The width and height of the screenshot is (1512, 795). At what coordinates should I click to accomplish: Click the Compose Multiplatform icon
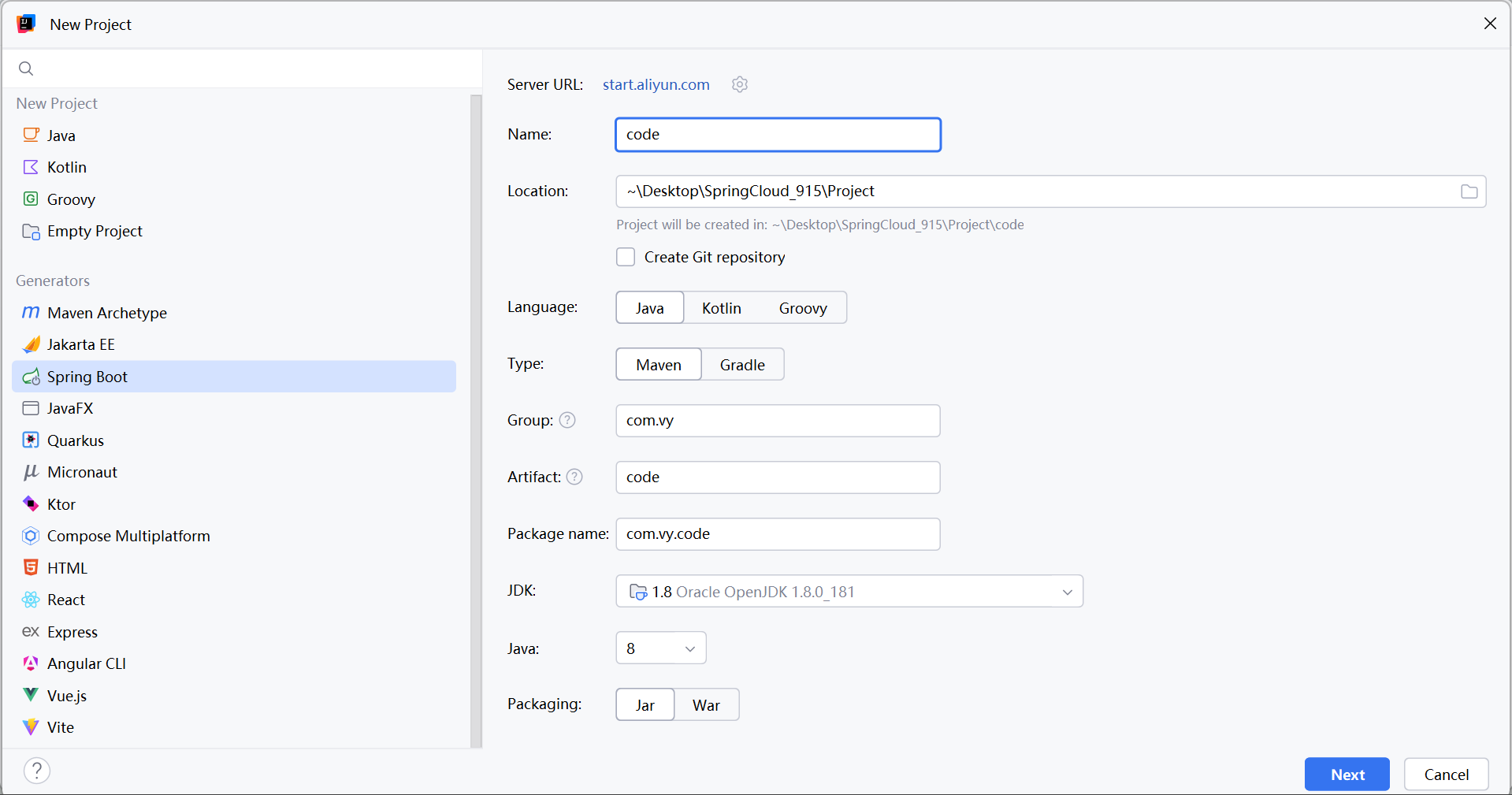[x=31, y=536]
